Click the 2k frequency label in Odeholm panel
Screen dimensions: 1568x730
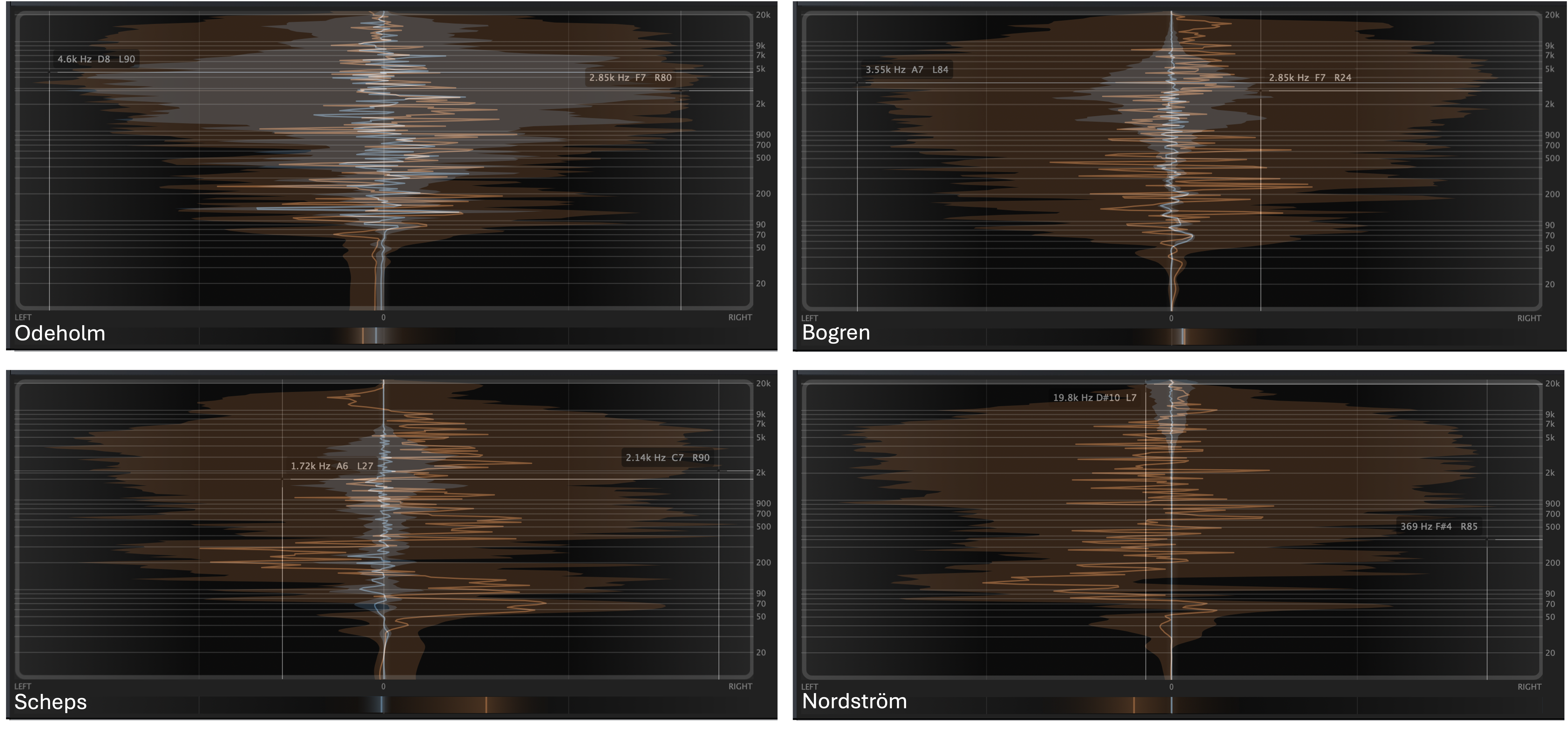(x=760, y=104)
